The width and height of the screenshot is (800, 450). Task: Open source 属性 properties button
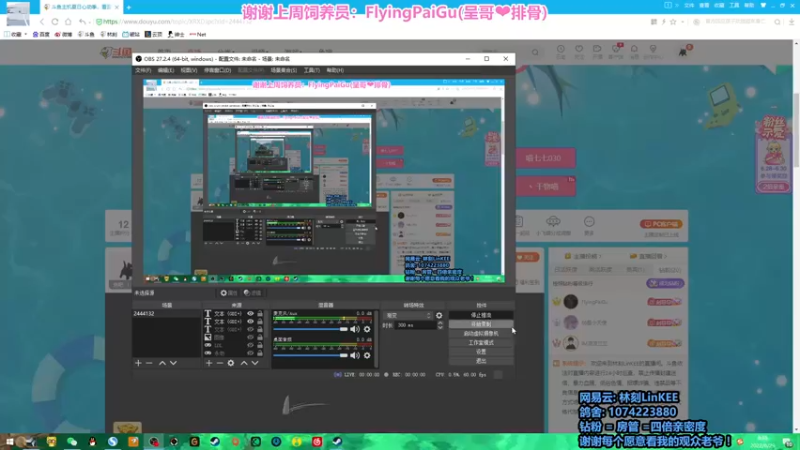click(x=229, y=293)
